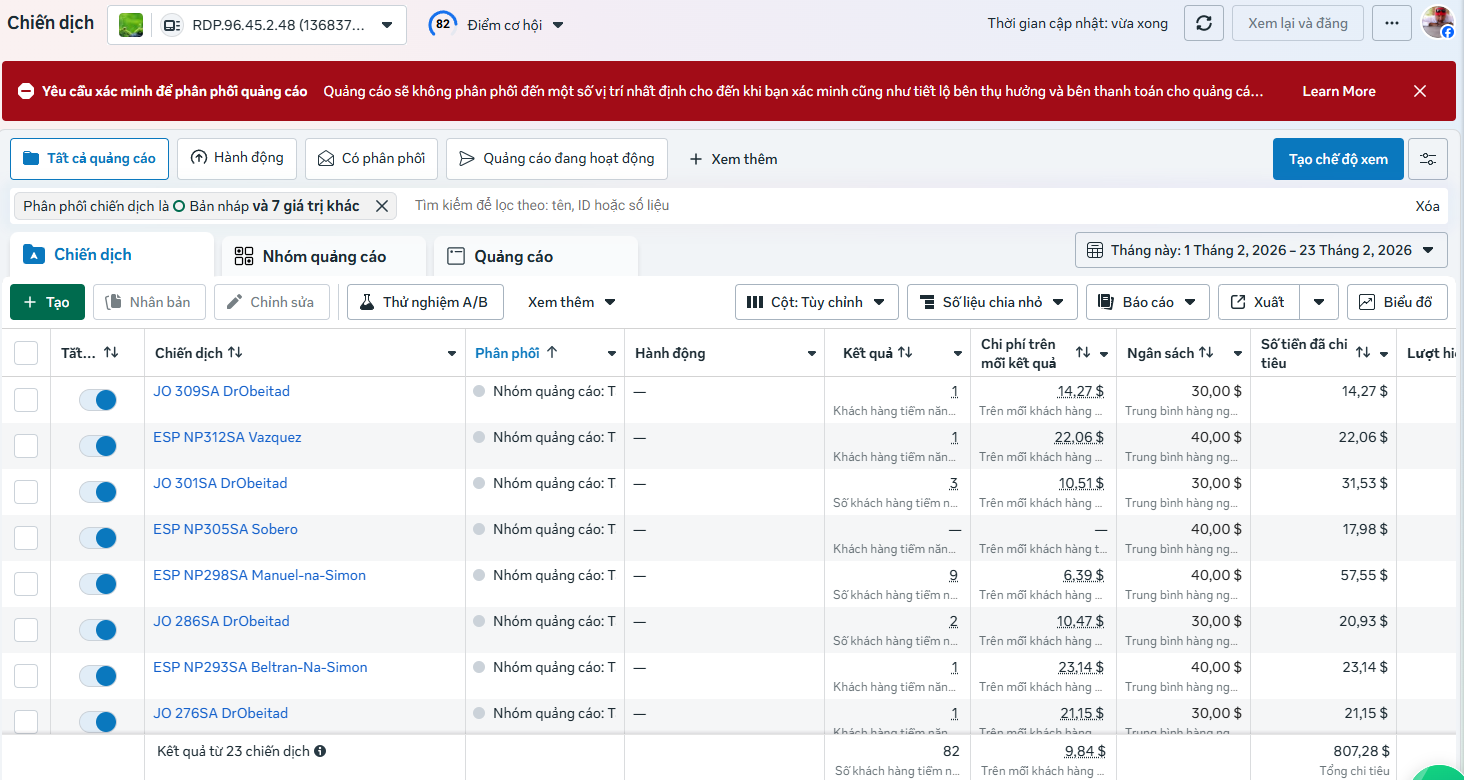Click Xóa to clear filters
The width and height of the screenshot is (1464, 780).
(1427, 206)
